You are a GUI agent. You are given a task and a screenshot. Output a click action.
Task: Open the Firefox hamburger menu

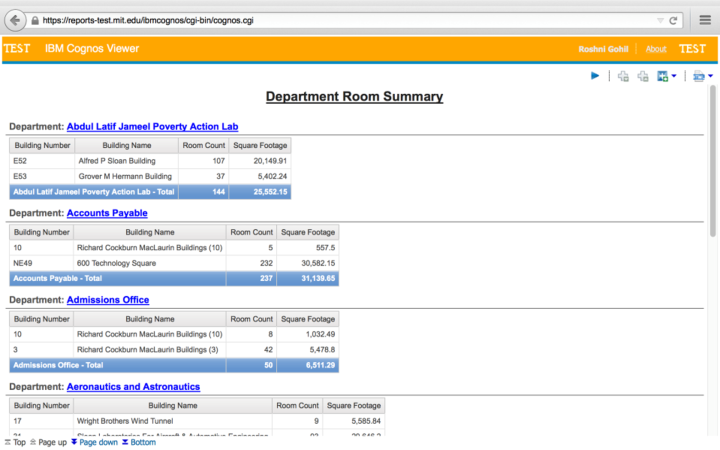[x=704, y=20]
